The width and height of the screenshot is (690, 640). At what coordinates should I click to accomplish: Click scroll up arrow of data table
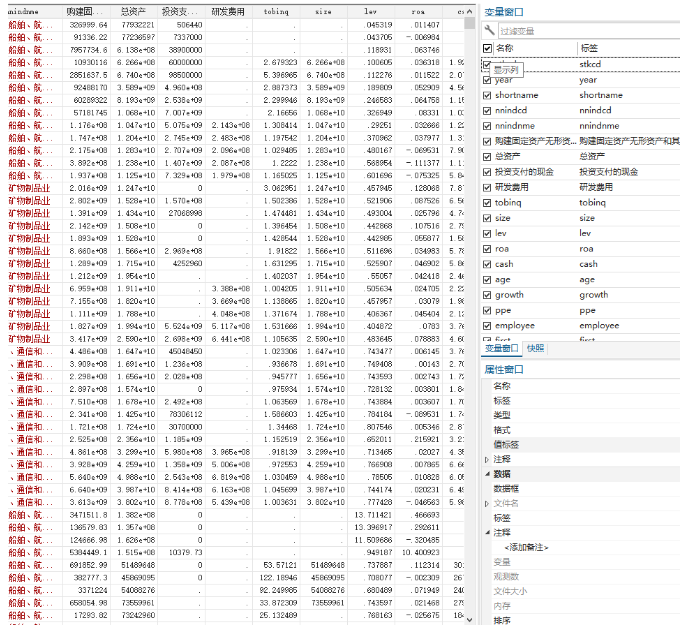pos(470,12)
